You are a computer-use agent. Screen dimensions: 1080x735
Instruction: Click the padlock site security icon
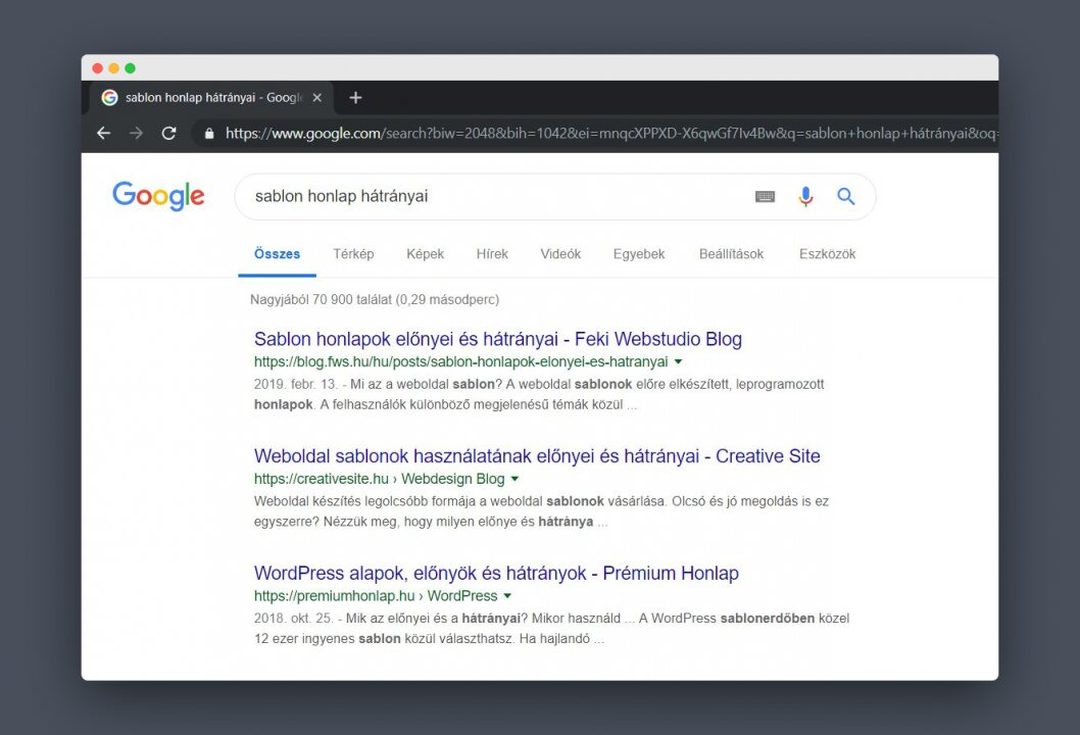209,133
